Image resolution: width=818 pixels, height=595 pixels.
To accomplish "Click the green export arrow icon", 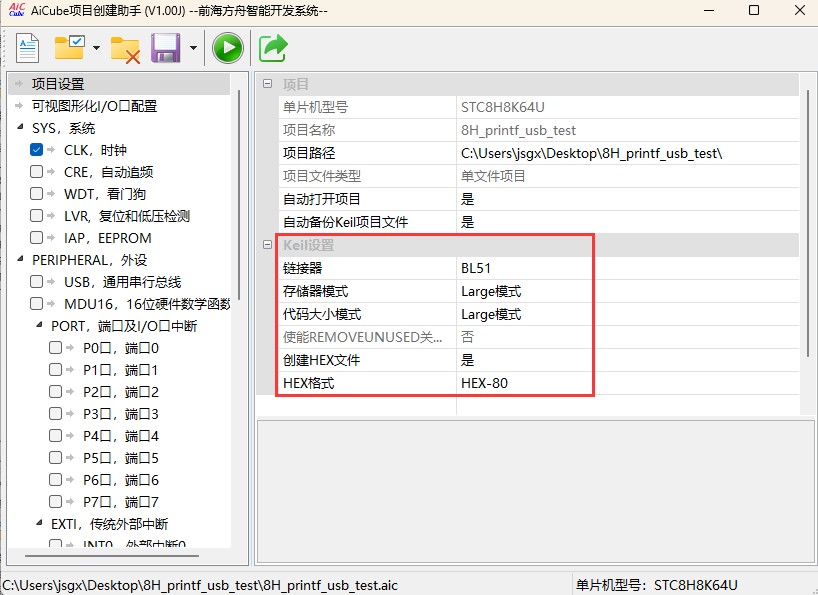I will click(x=273, y=48).
